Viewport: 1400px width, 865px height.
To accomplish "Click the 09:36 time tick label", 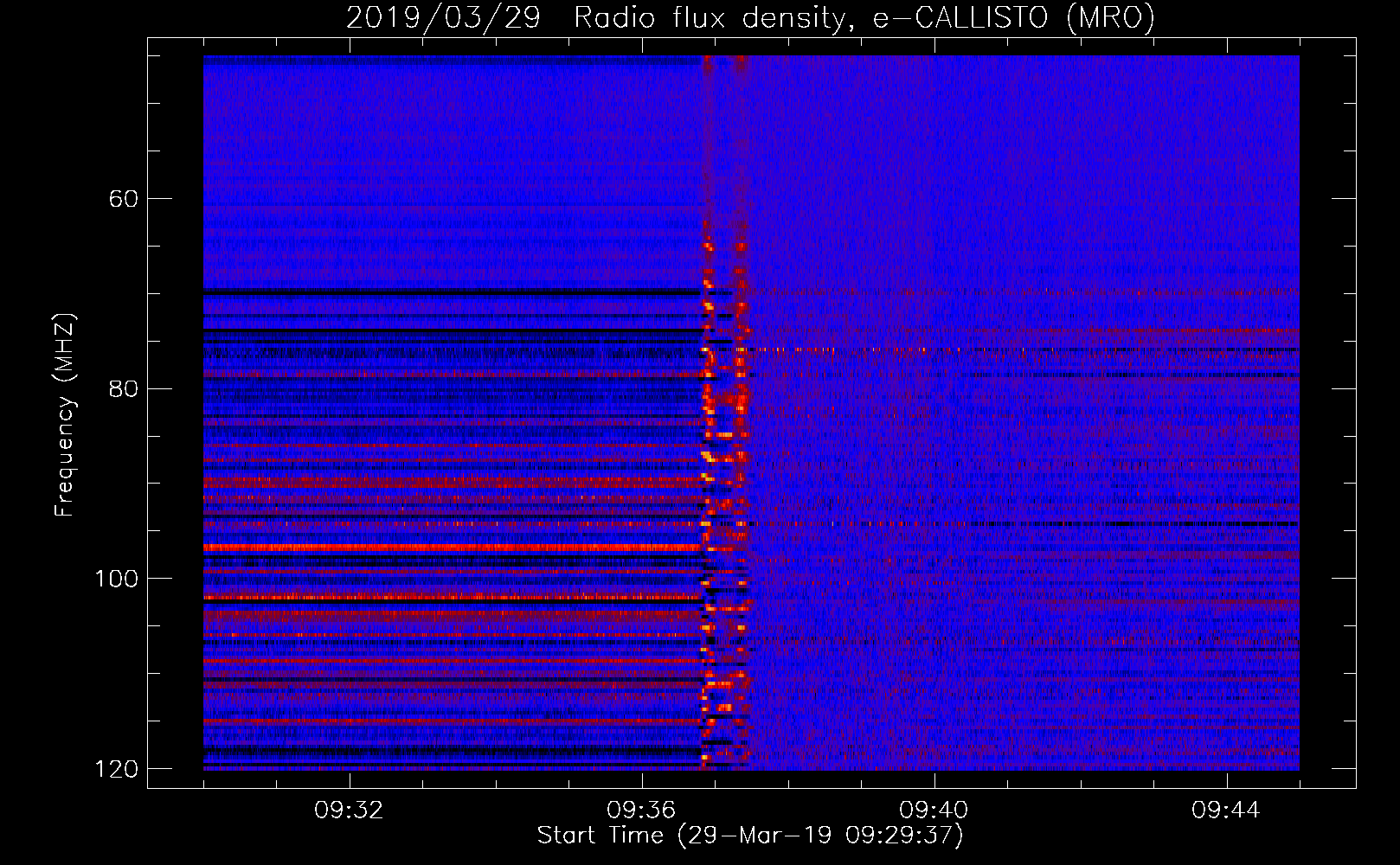I will tap(641, 811).
